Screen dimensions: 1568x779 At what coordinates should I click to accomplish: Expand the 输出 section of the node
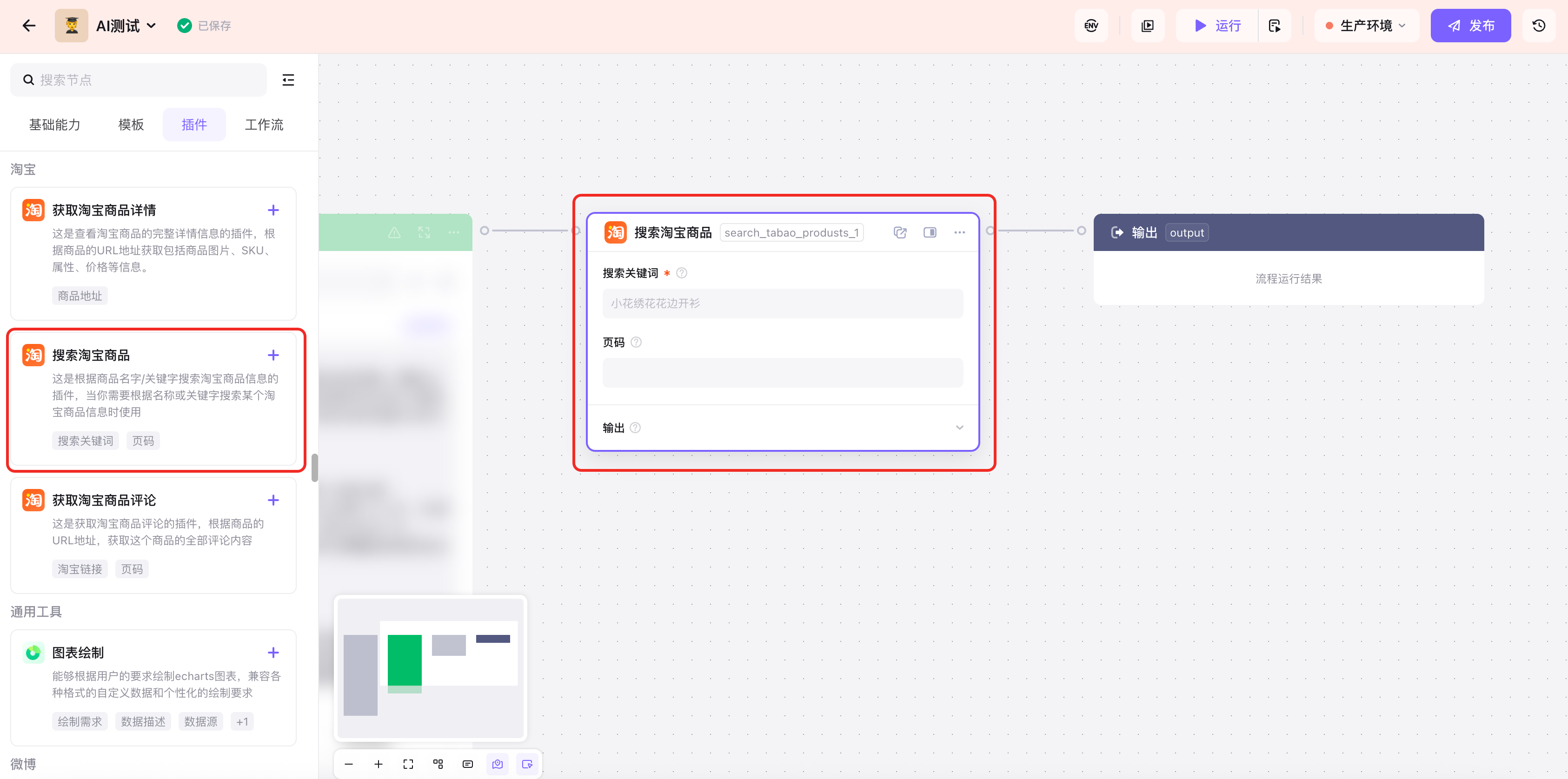pos(959,427)
